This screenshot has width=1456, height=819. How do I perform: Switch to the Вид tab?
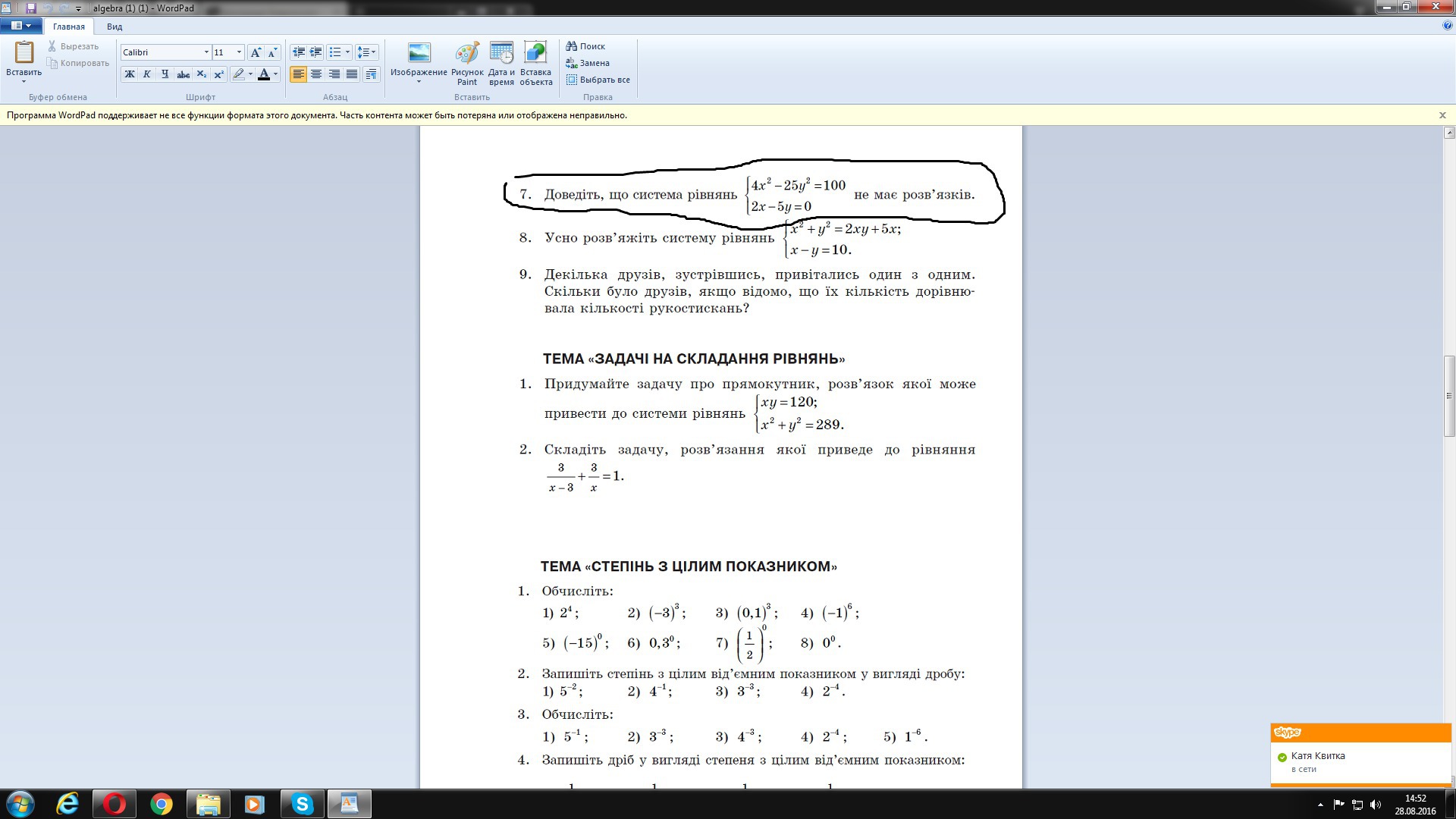click(115, 27)
